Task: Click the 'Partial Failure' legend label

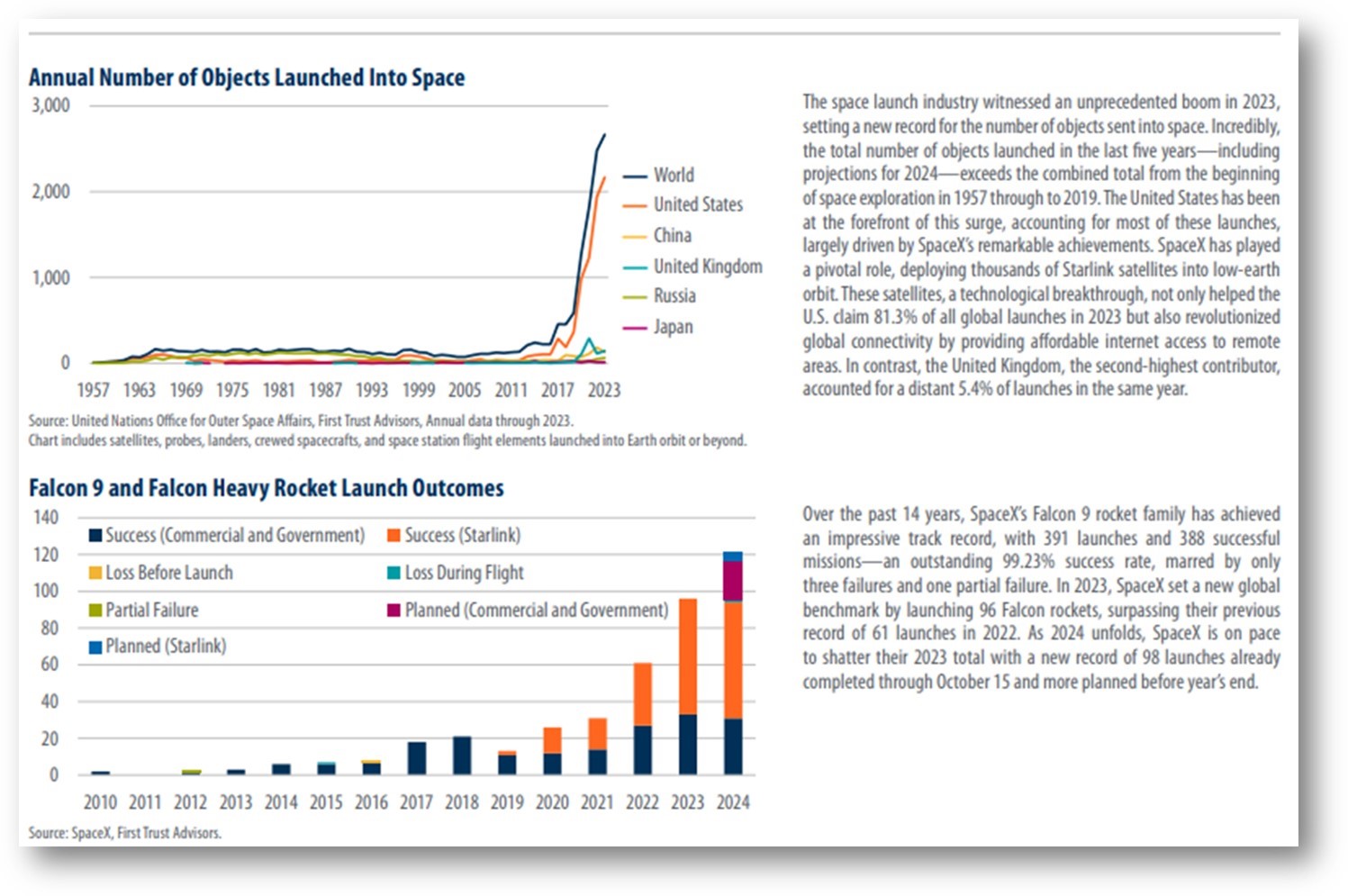Action: pos(152,610)
